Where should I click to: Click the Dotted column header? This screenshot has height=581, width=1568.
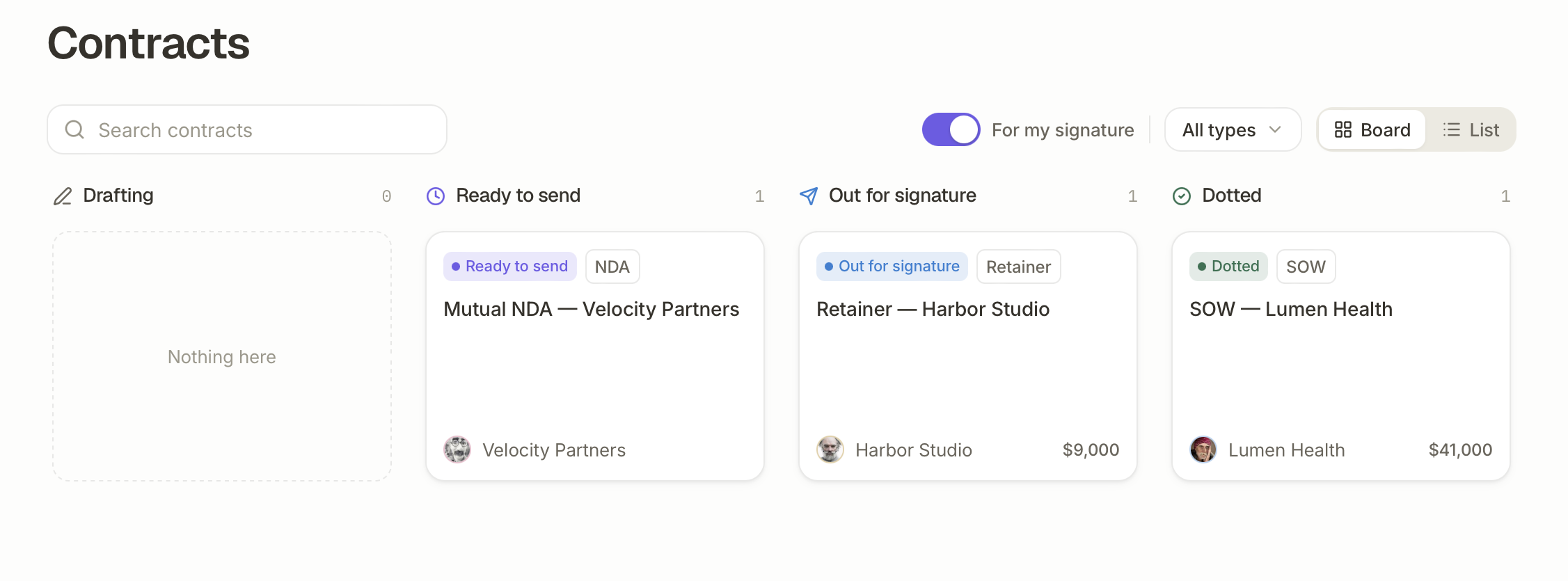[1231, 196]
